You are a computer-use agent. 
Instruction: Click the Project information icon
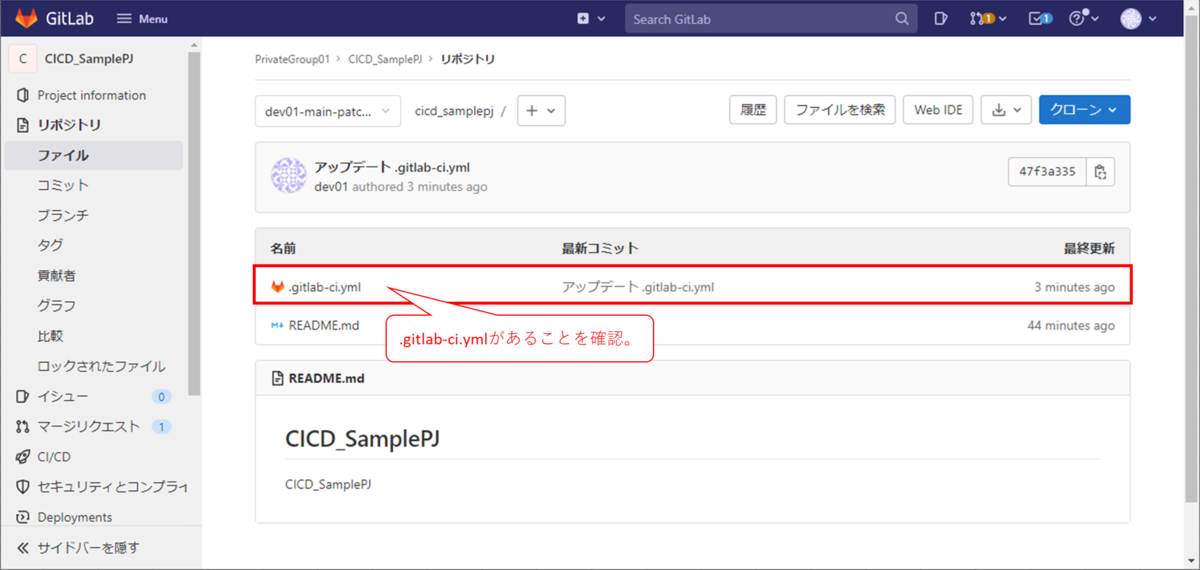pyautogui.click(x=22, y=95)
